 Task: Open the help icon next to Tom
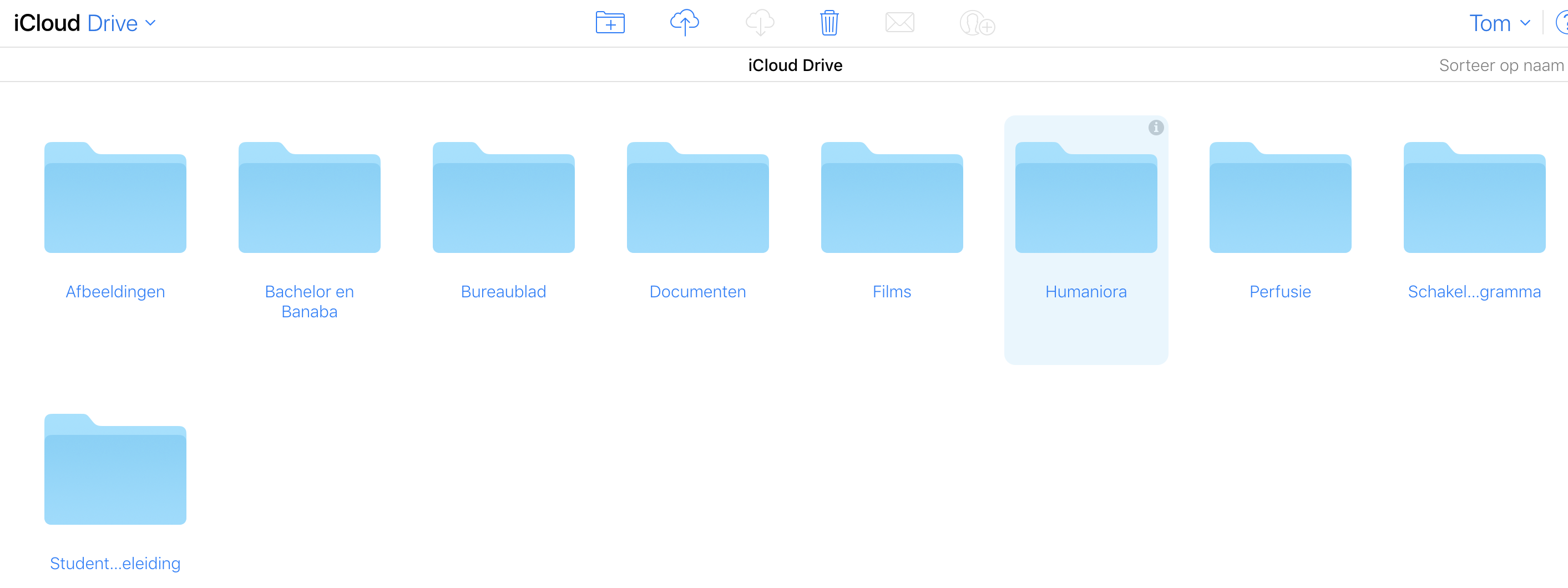[x=1561, y=23]
